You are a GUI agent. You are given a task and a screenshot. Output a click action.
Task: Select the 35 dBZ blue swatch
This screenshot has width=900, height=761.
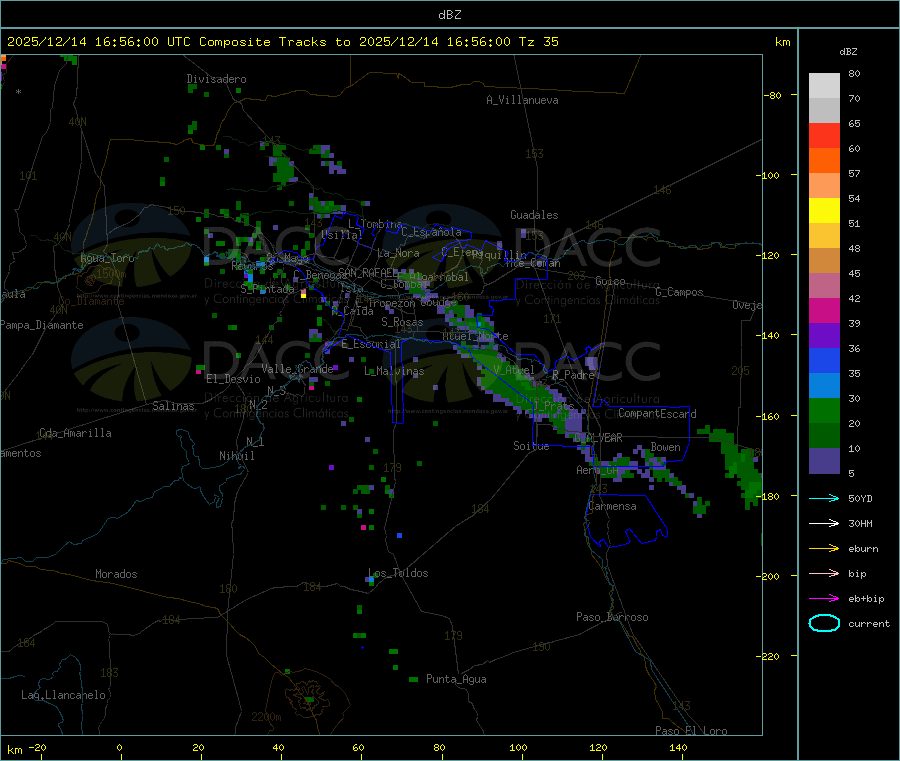click(824, 360)
